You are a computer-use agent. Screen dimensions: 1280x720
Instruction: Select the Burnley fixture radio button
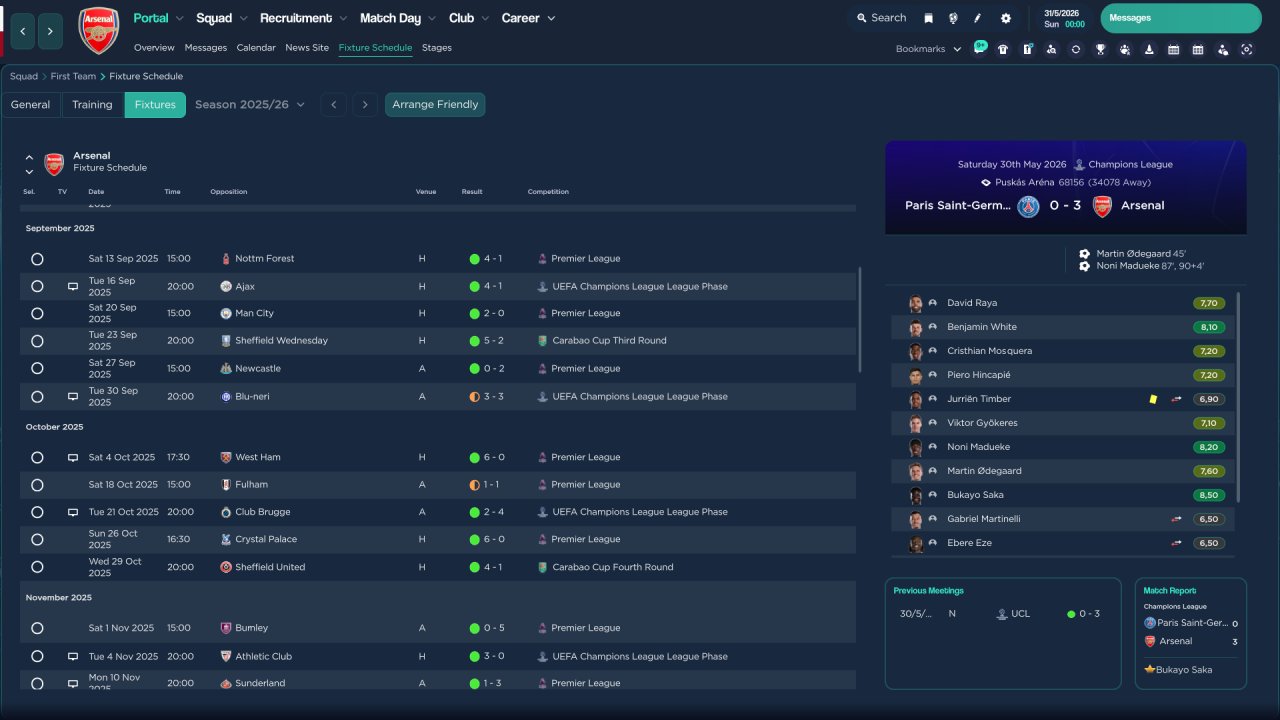[37, 628]
